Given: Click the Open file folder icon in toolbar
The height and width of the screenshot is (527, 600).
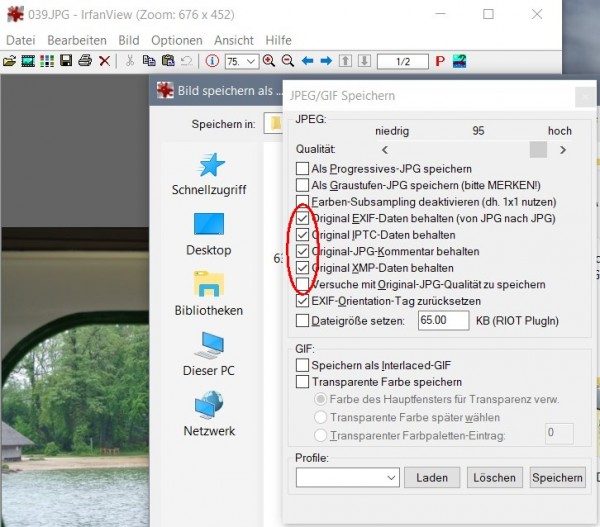Looking at the screenshot, I should (x=9, y=61).
